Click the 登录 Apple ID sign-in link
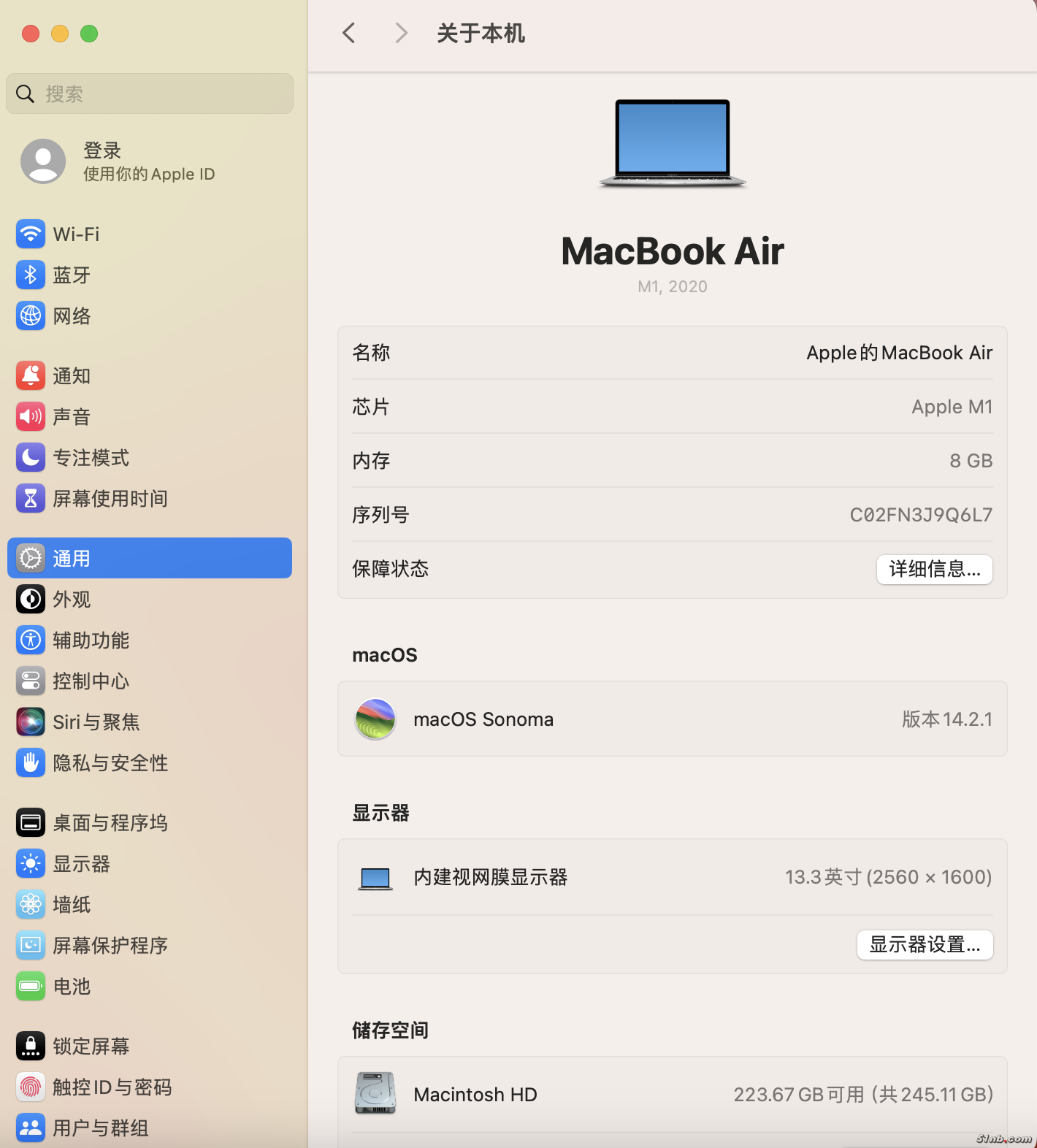 pos(102,151)
